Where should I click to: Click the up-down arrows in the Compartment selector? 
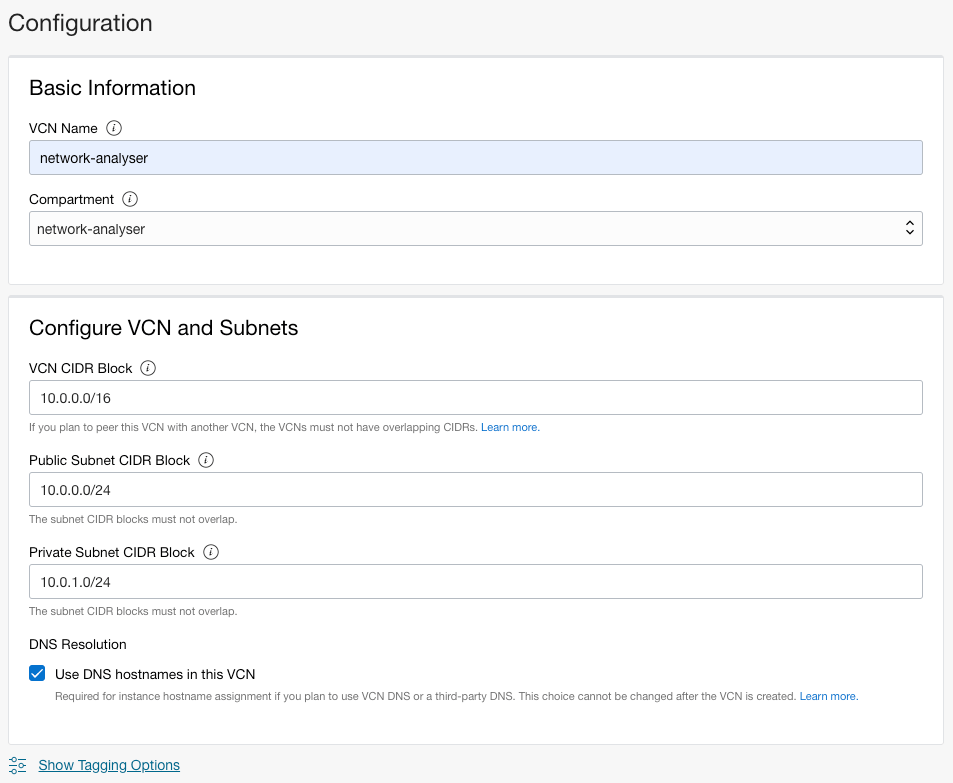pos(909,229)
